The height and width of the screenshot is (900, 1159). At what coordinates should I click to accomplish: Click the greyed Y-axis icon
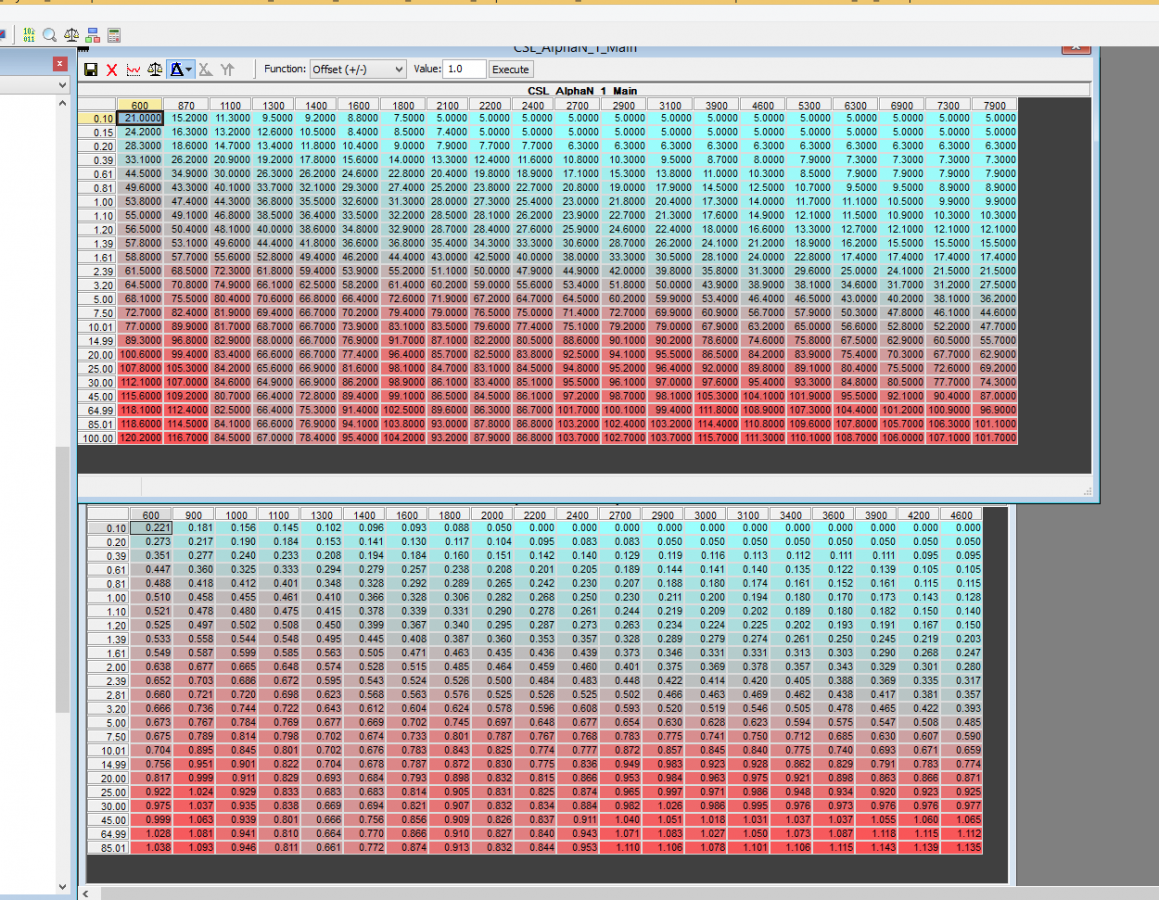227,69
